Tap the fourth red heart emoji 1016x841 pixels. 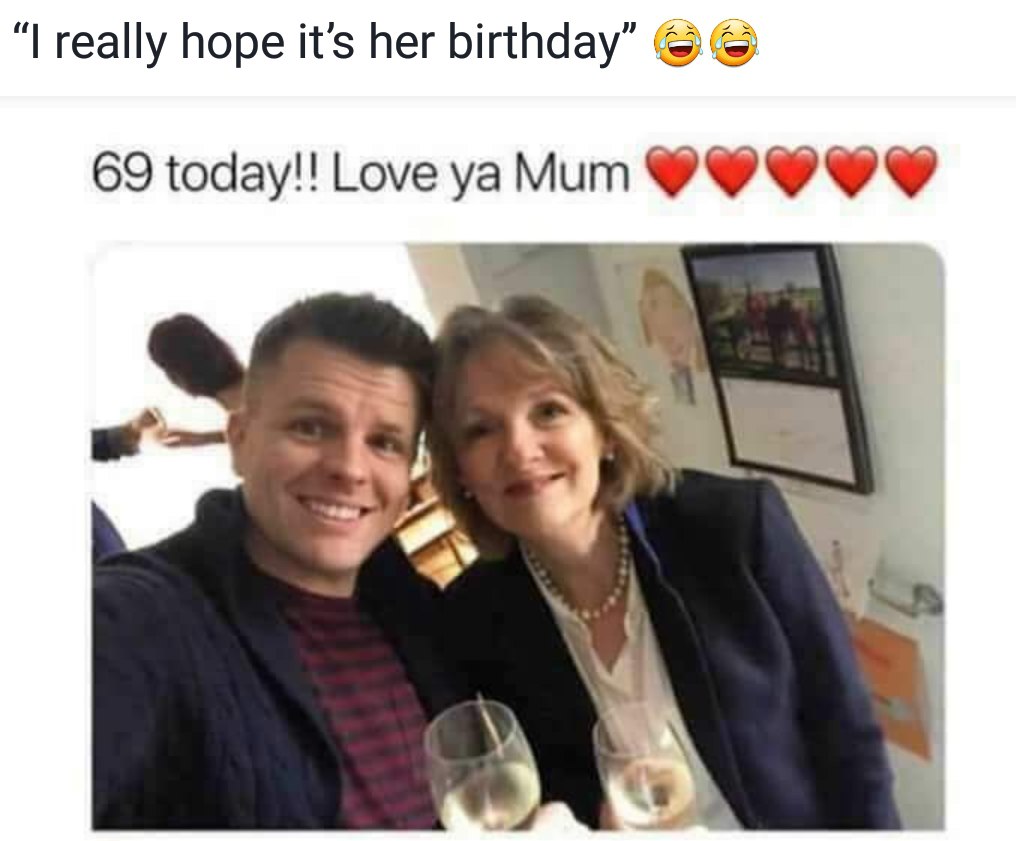(852, 172)
